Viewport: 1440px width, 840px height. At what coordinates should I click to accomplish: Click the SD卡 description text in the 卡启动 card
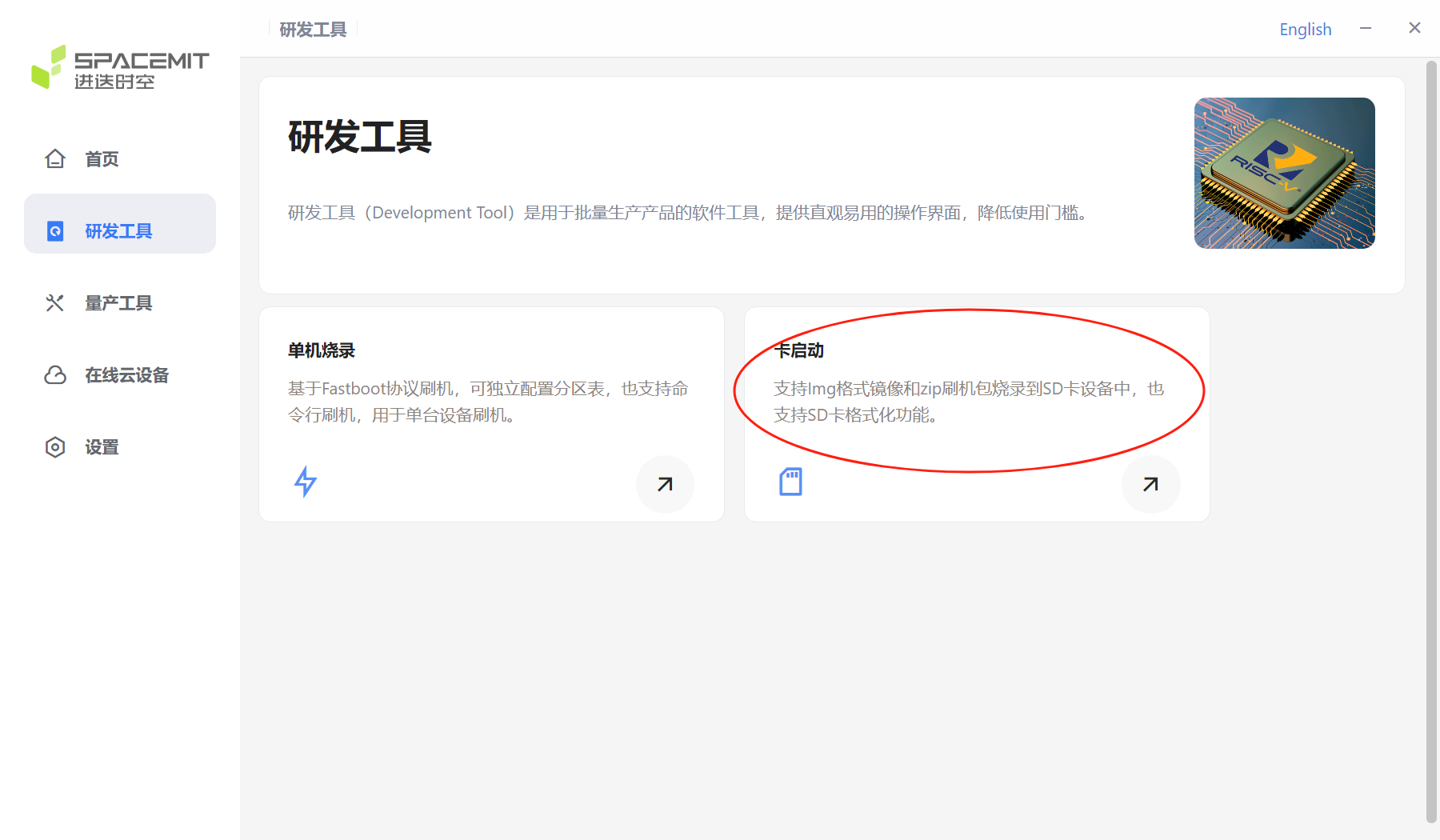coord(969,402)
